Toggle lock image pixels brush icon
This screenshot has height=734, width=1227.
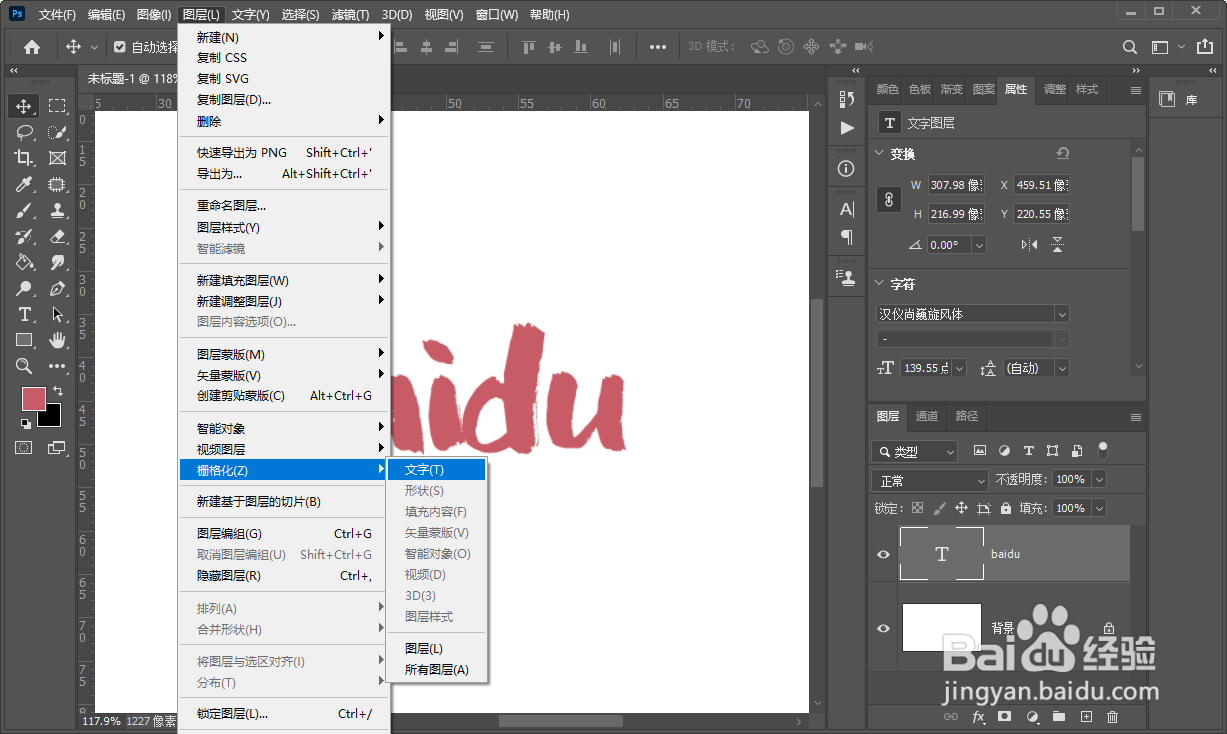[x=939, y=508]
